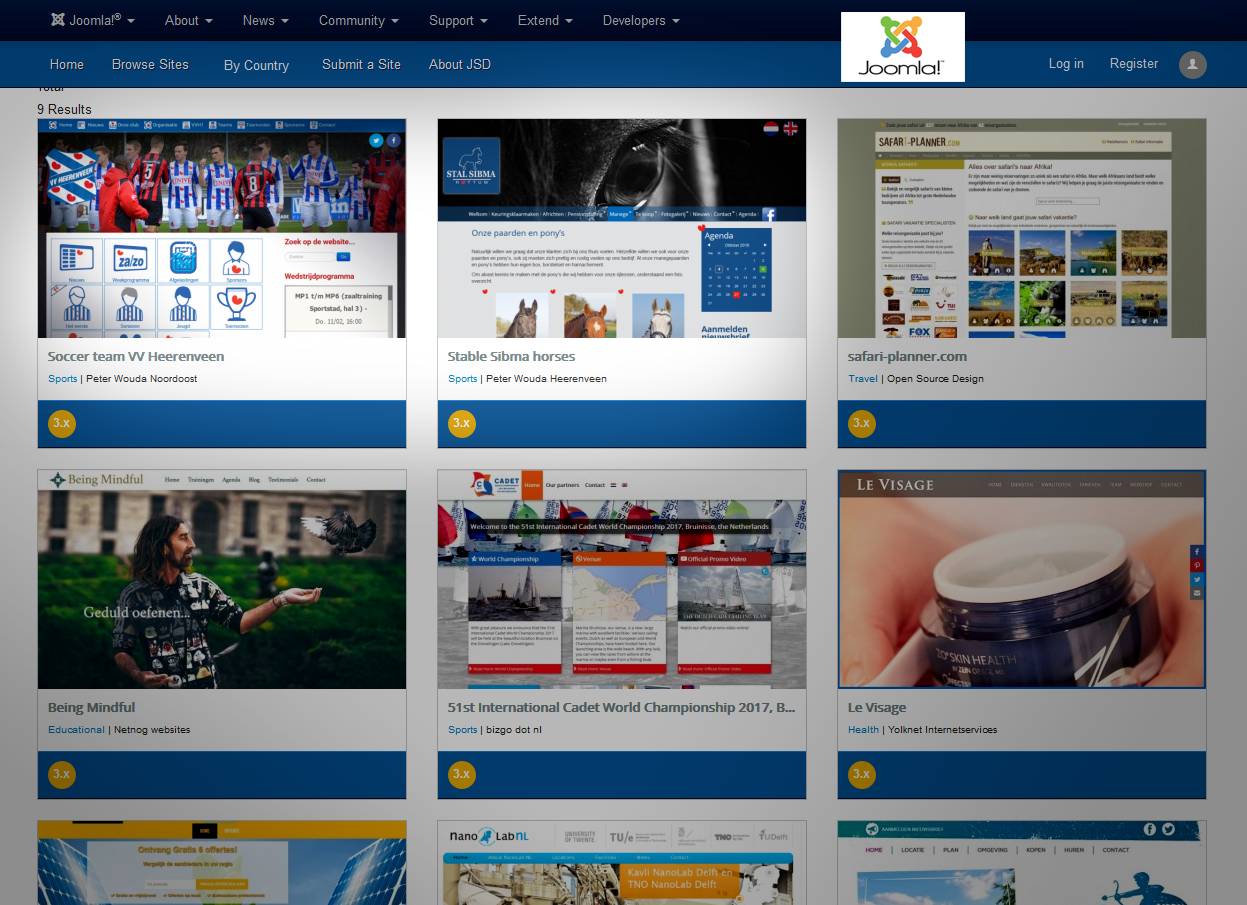Image resolution: width=1247 pixels, height=905 pixels.
Task: Open Stable Sibma horses screenshot thumbnail
Action: (622, 228)
